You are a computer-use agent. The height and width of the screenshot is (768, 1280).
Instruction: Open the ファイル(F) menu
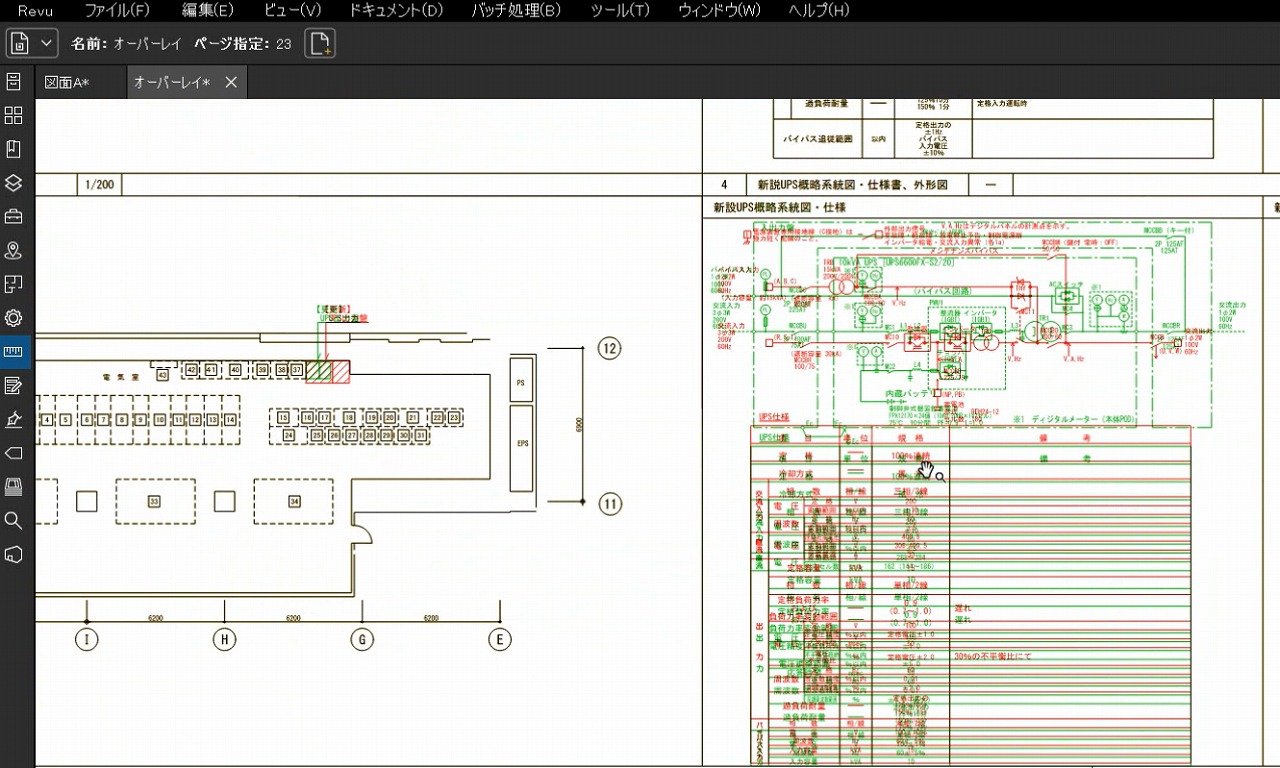tap(117, 11)
